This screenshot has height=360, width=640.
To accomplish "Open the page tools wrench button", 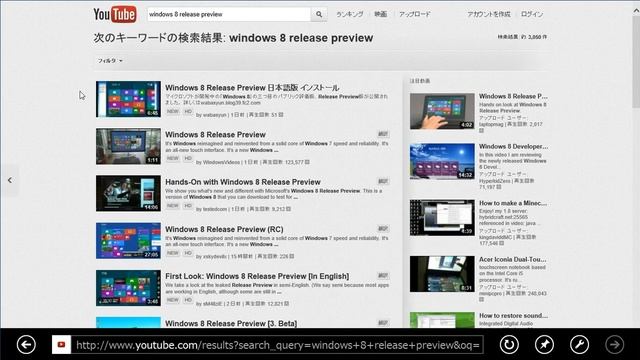I will (579, 345).
